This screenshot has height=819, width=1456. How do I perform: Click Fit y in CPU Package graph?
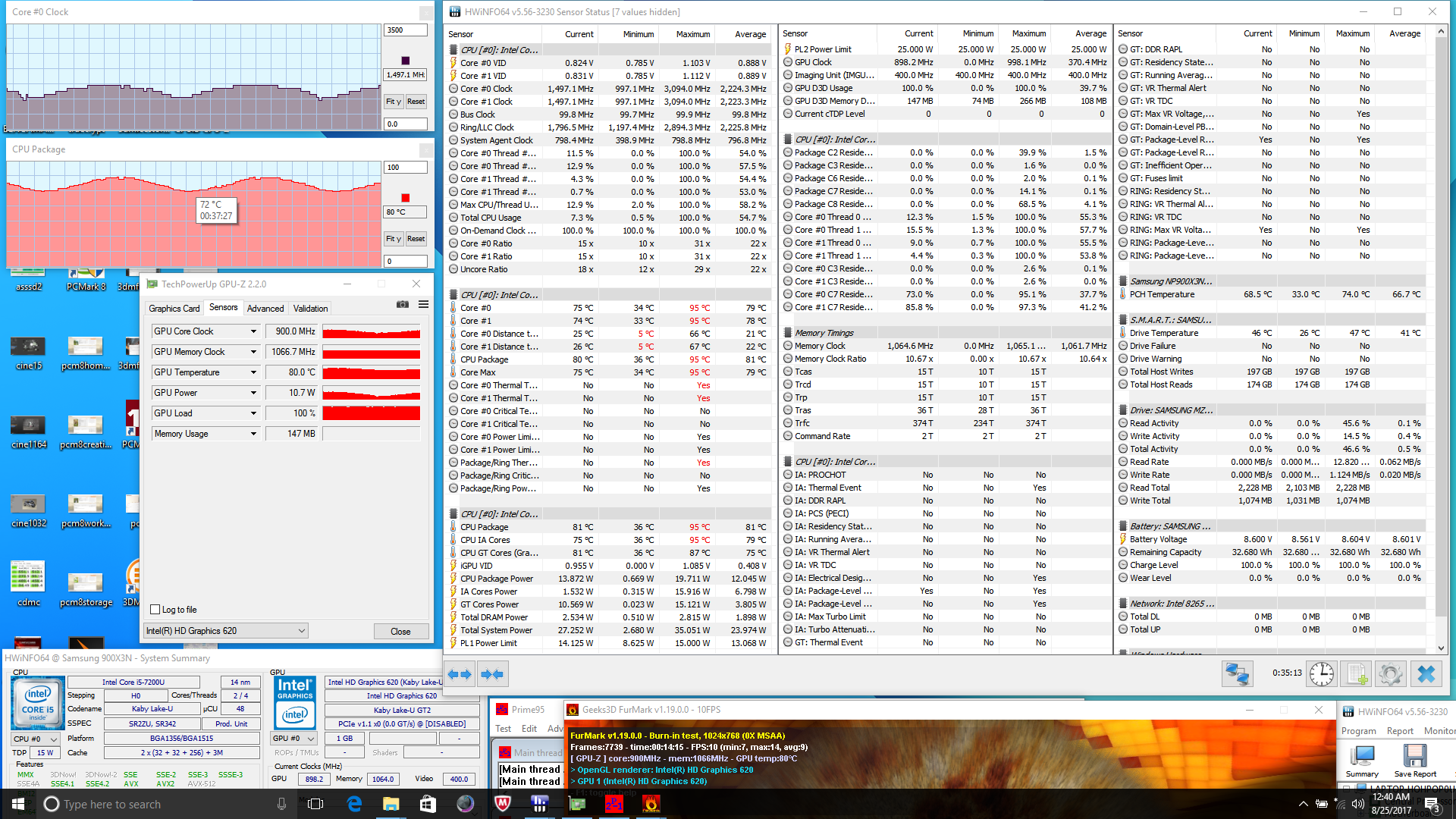(x=393, y=239)
